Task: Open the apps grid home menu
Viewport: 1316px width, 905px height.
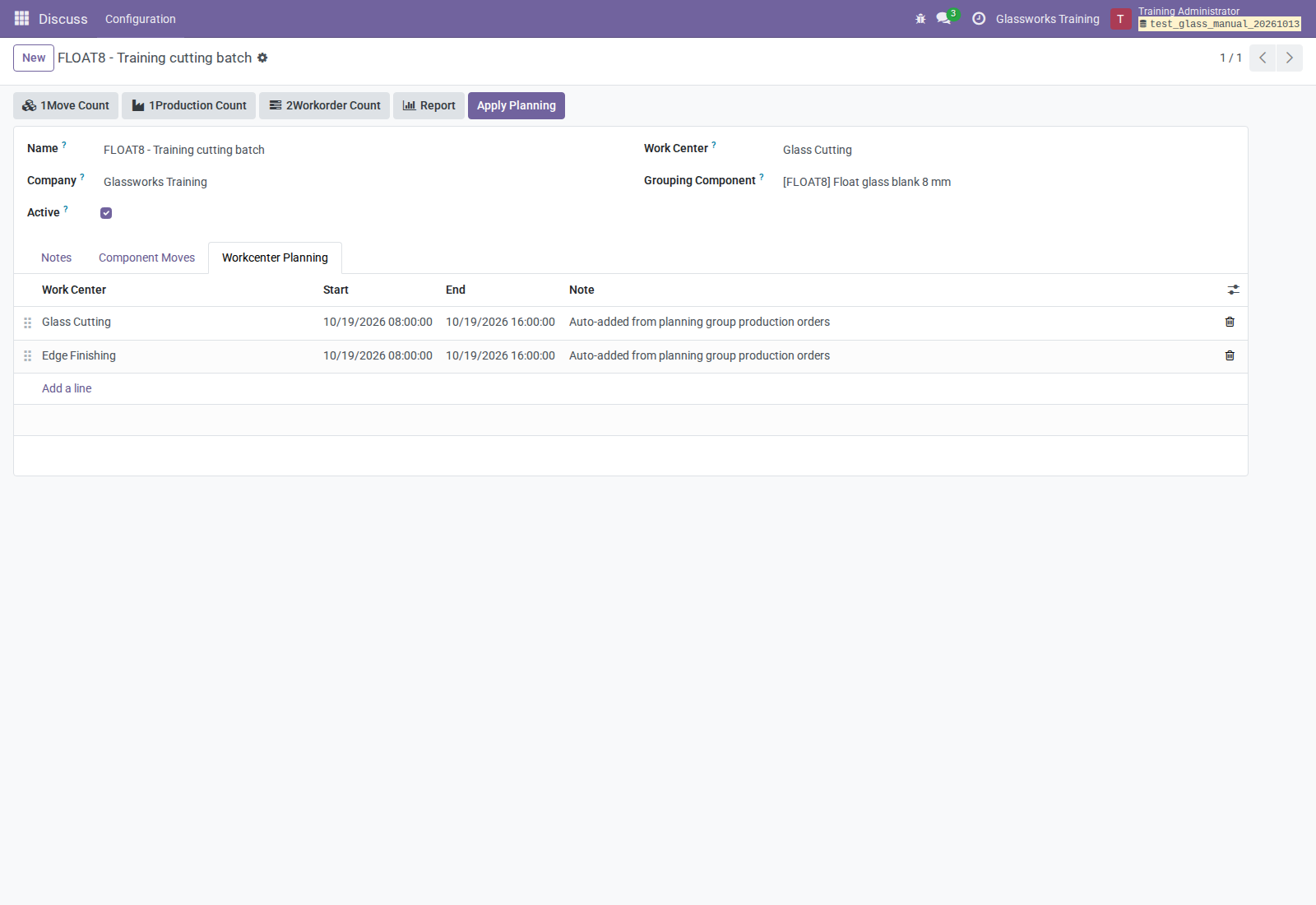Action: coord(21,18)
